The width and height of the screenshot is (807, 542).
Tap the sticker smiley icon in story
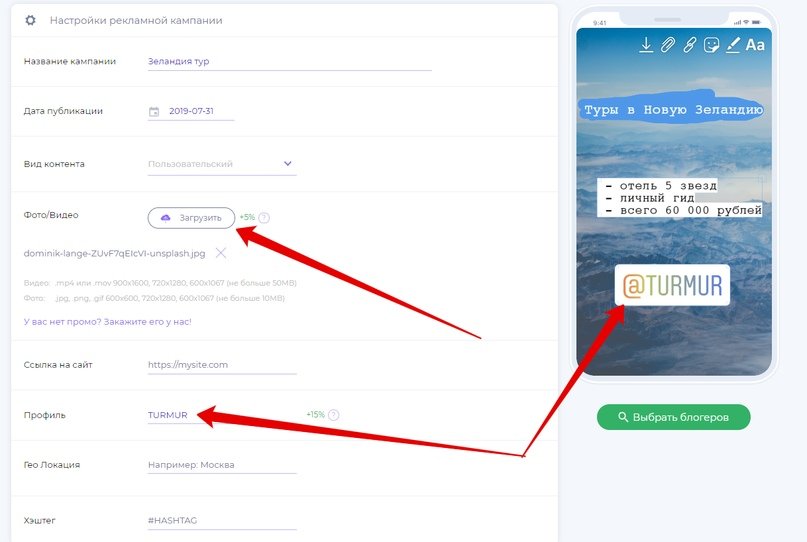coord(711,45)
